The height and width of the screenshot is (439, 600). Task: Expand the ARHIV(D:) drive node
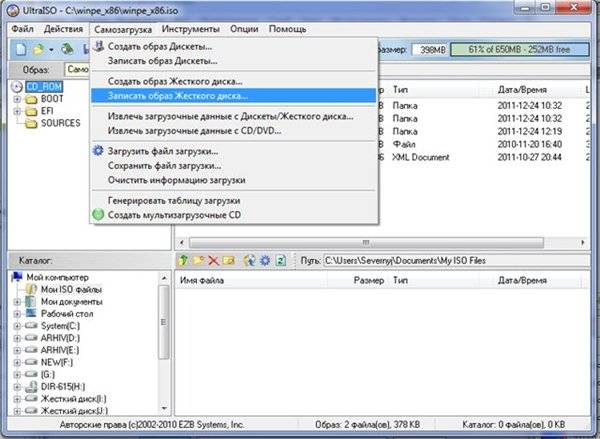point(17,338)
